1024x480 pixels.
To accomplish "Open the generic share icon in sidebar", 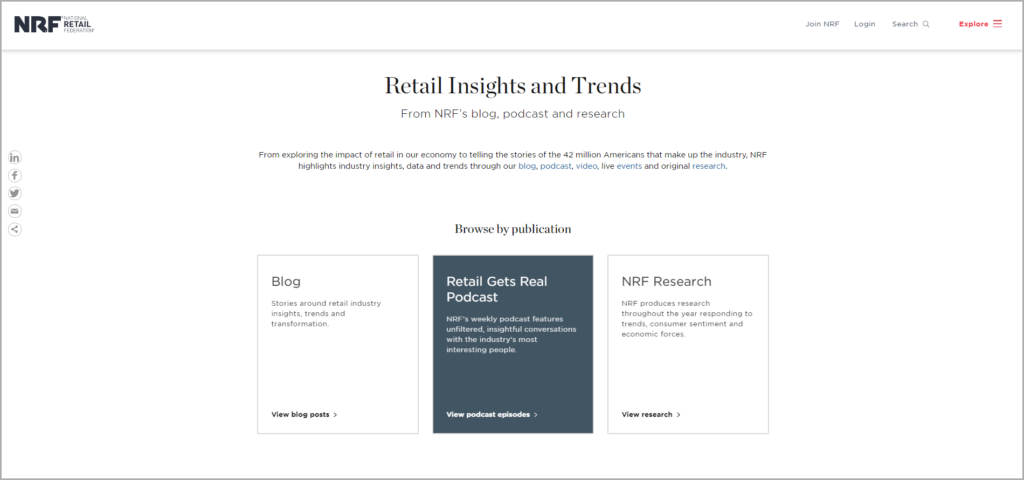I will (14, 229).
